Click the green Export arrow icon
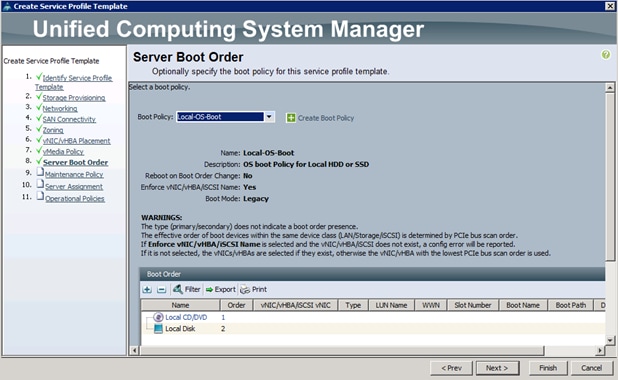This screenshot has height=380, width=618. pyautogui.click(x=209, y=290)
